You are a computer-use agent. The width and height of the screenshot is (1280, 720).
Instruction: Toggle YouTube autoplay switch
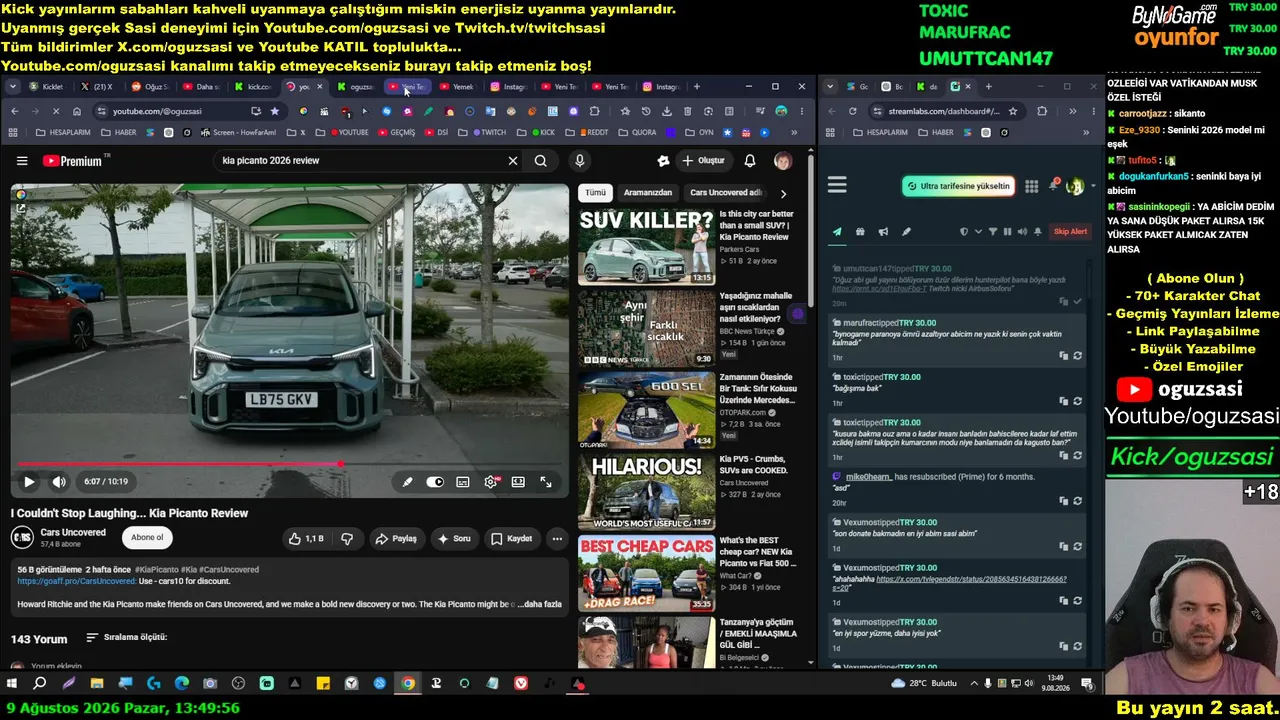pyautogui.click(x=435, y=482)
